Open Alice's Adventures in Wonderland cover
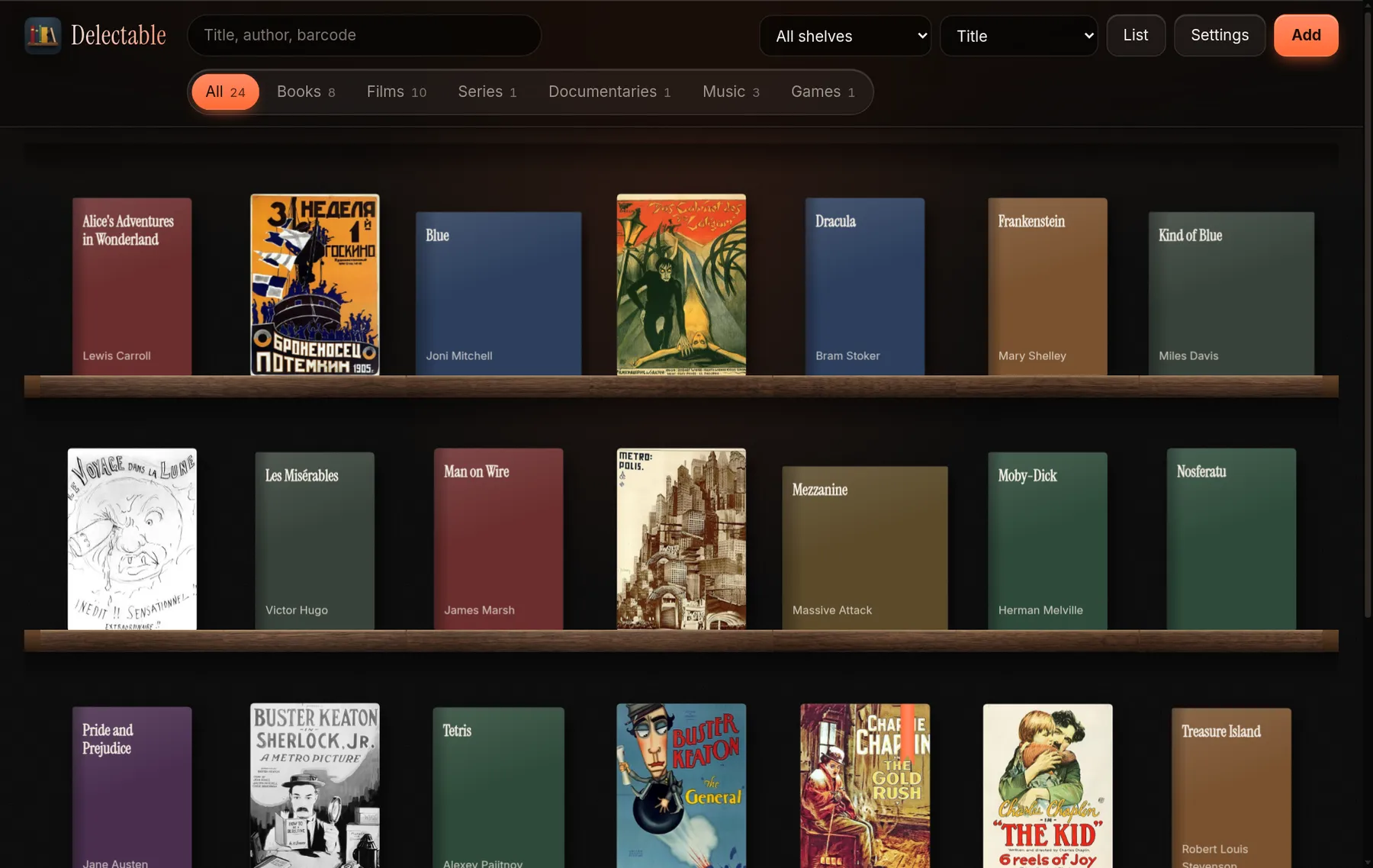Screen dimensions: 1373x868 (132, 287)
